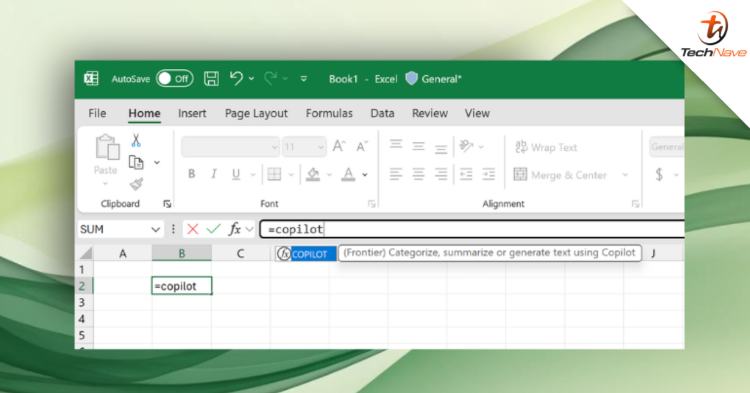Toggle Bold formatting
Screen dimensions: 750x393
[191, 174]
